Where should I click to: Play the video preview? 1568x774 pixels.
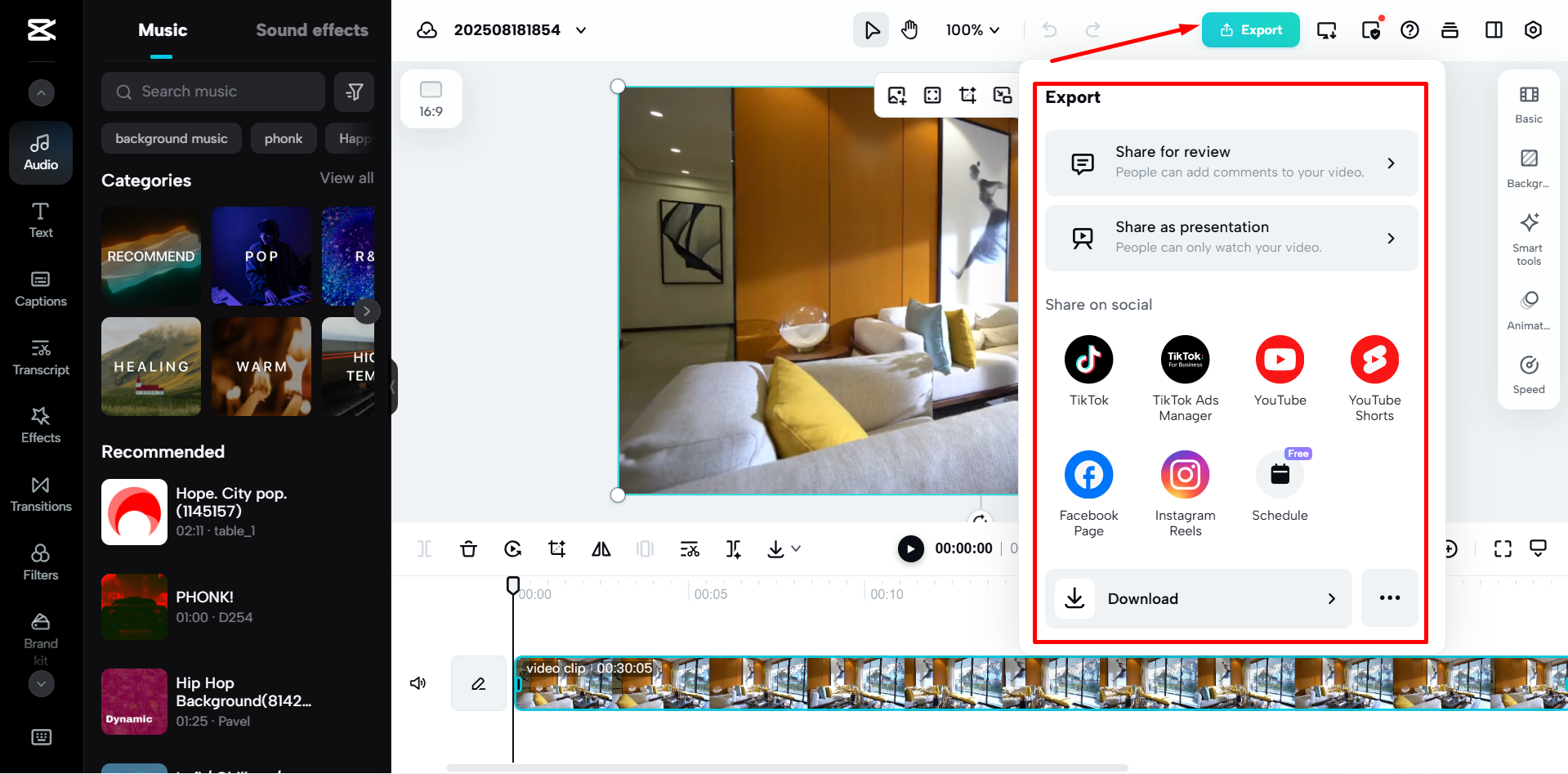(910, 548)
